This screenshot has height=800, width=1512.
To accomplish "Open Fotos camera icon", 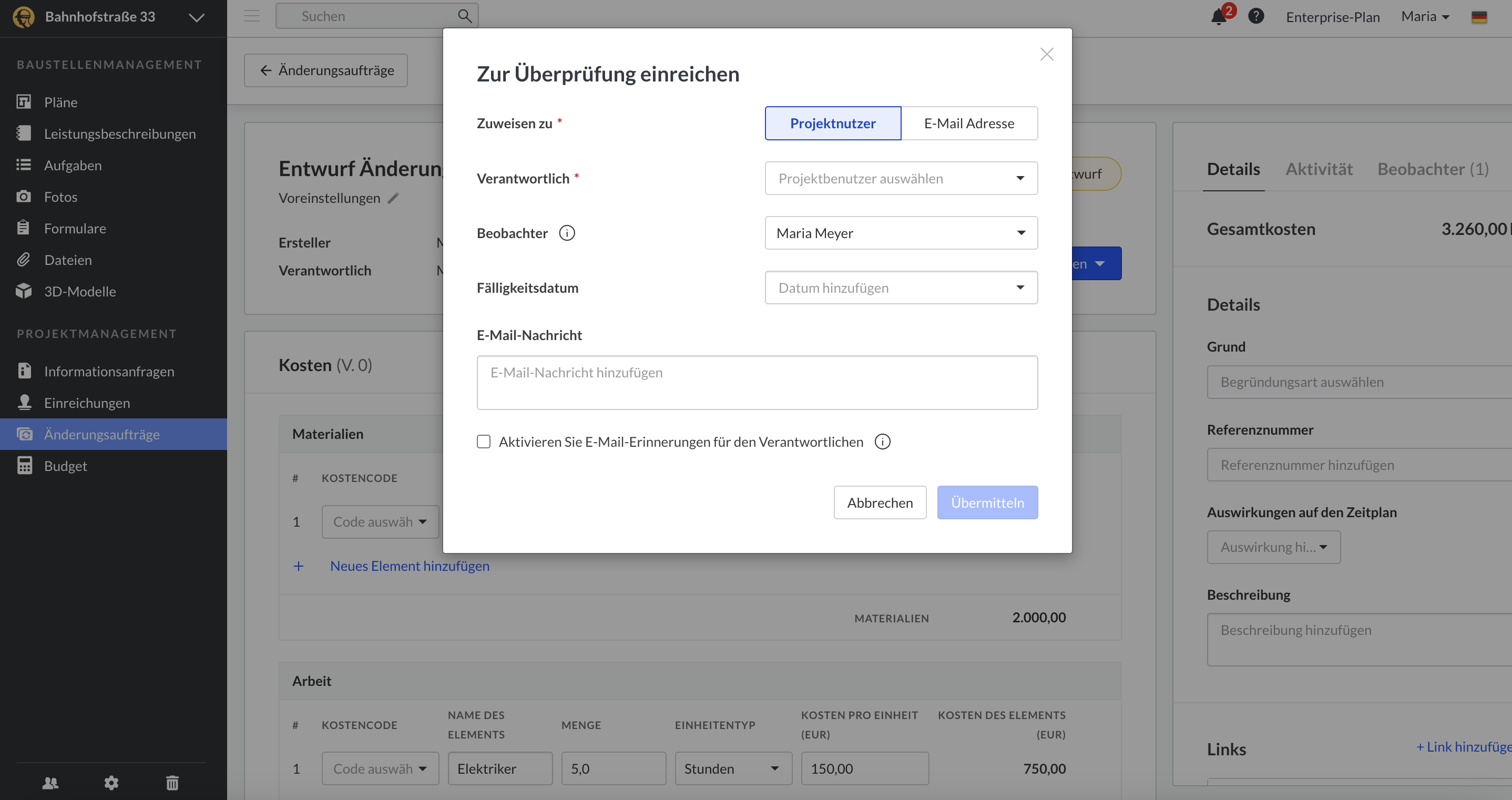I will tap(24, 196).
